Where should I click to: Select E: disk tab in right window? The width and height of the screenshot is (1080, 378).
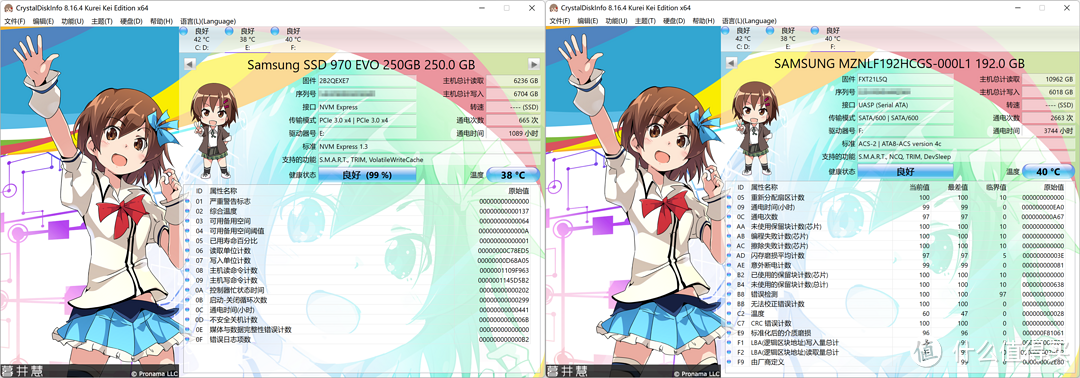point(787,39)
